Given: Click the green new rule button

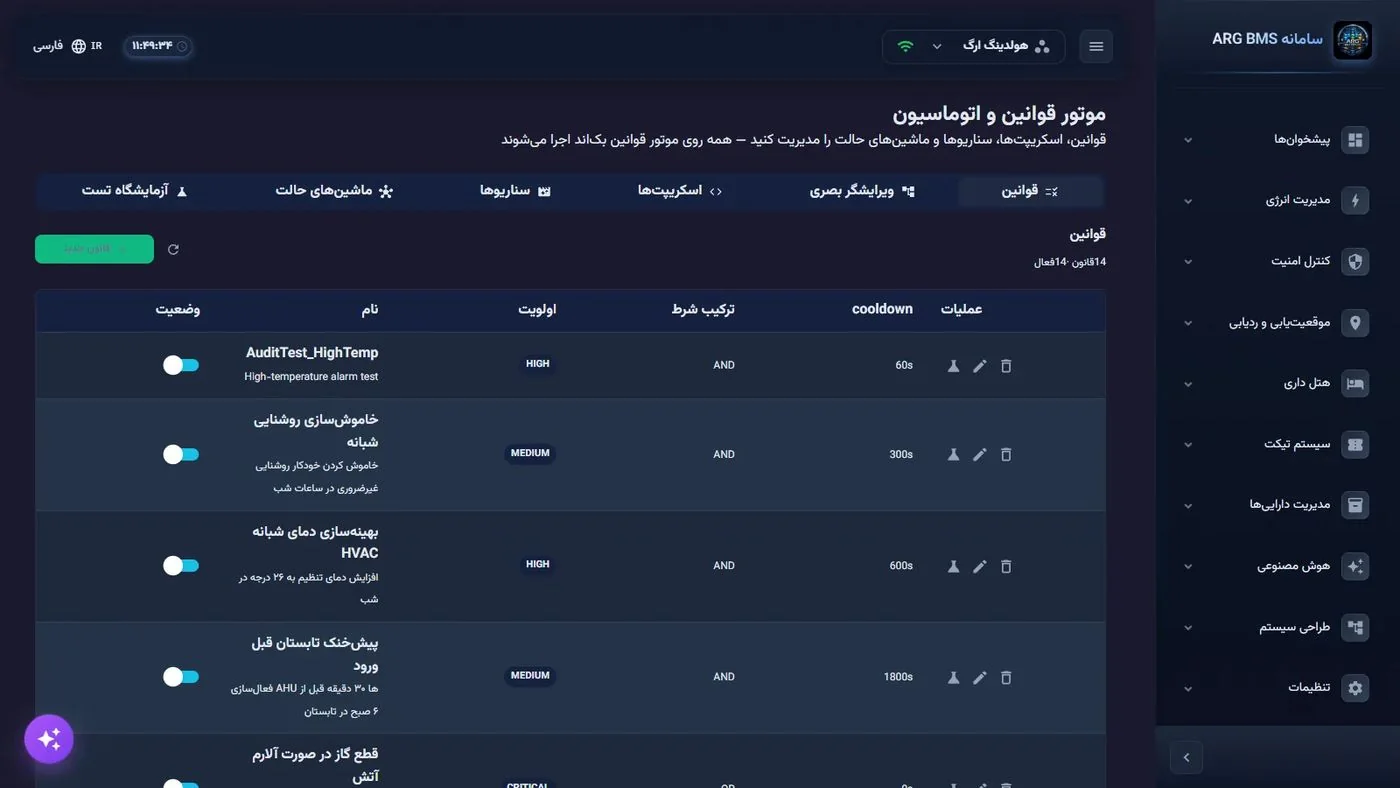Looking at the screenshot, I should (94, 249).
